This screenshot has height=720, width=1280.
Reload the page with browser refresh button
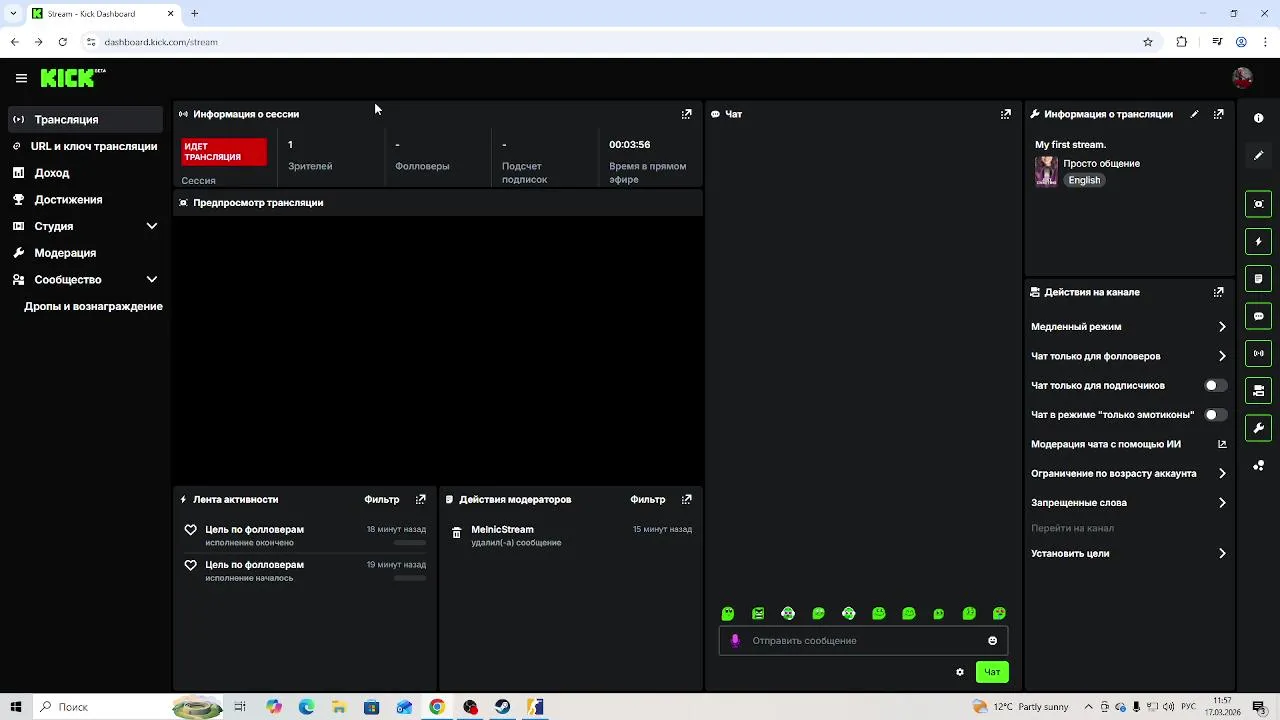[x=62, y=42]
